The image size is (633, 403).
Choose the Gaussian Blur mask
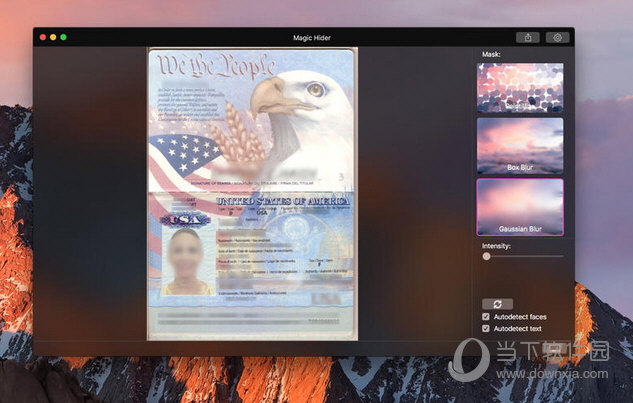pos(520,207)
